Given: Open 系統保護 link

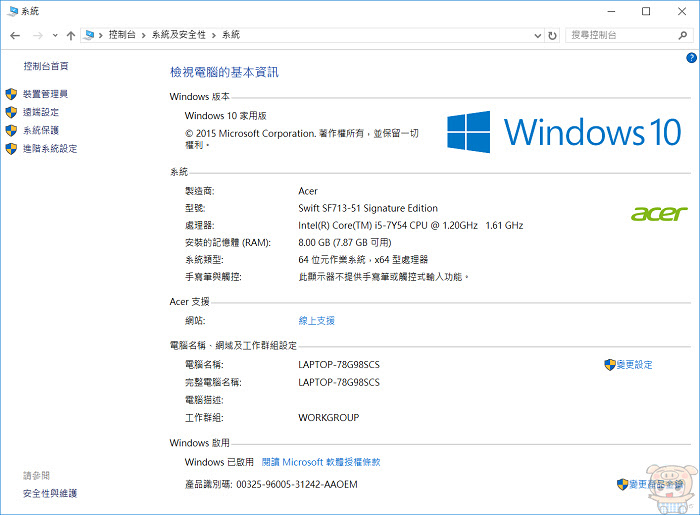Looking at the screenshot, I should pos(41,131).
